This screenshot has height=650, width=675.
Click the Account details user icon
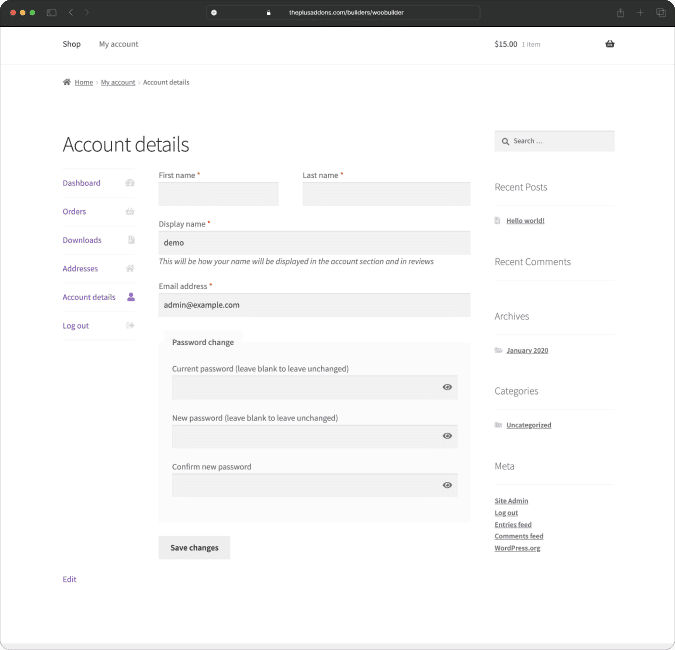click(x=131, y=297)
